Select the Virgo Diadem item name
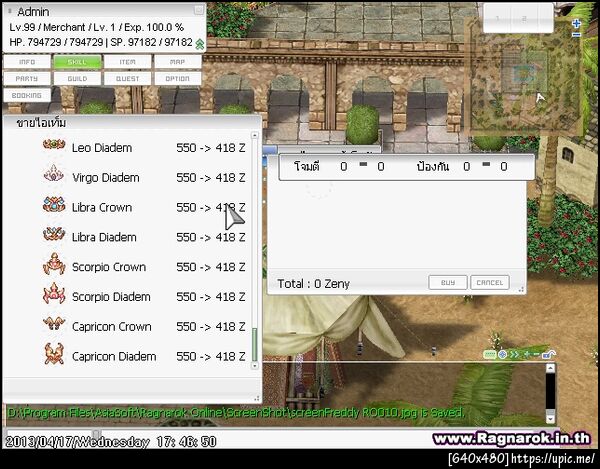 point(106,178)
